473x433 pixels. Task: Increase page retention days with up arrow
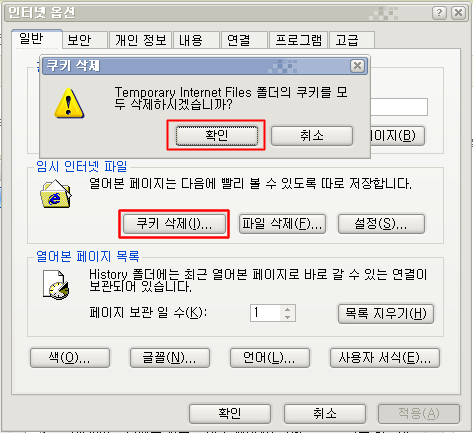288,309
